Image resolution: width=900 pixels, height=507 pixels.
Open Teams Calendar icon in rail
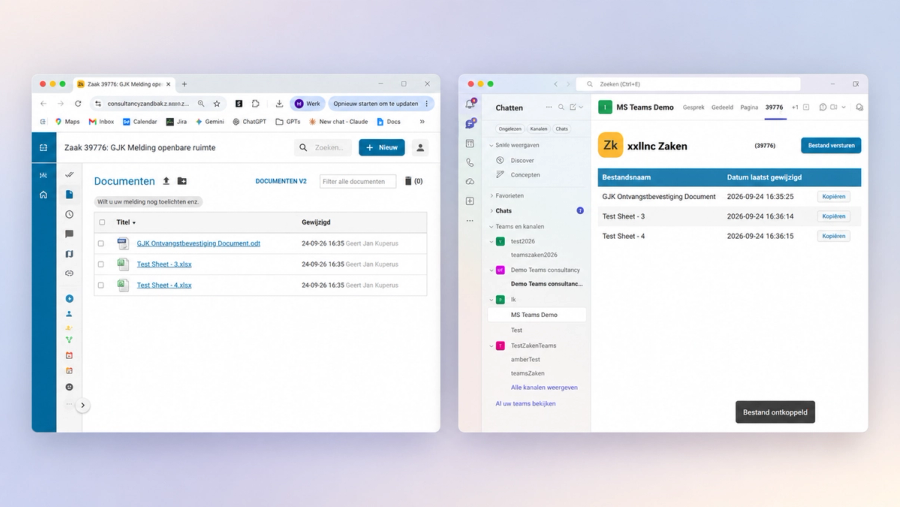[470, 143]
